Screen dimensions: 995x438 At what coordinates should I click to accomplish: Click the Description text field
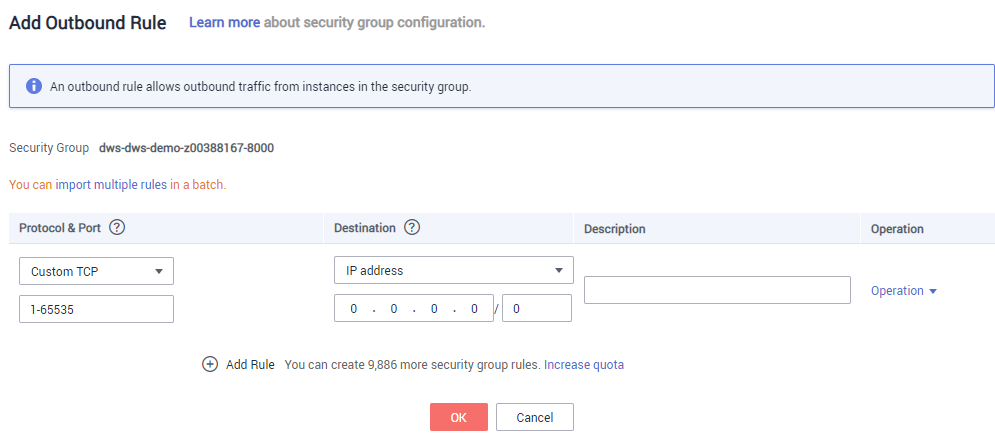[717, 289]
